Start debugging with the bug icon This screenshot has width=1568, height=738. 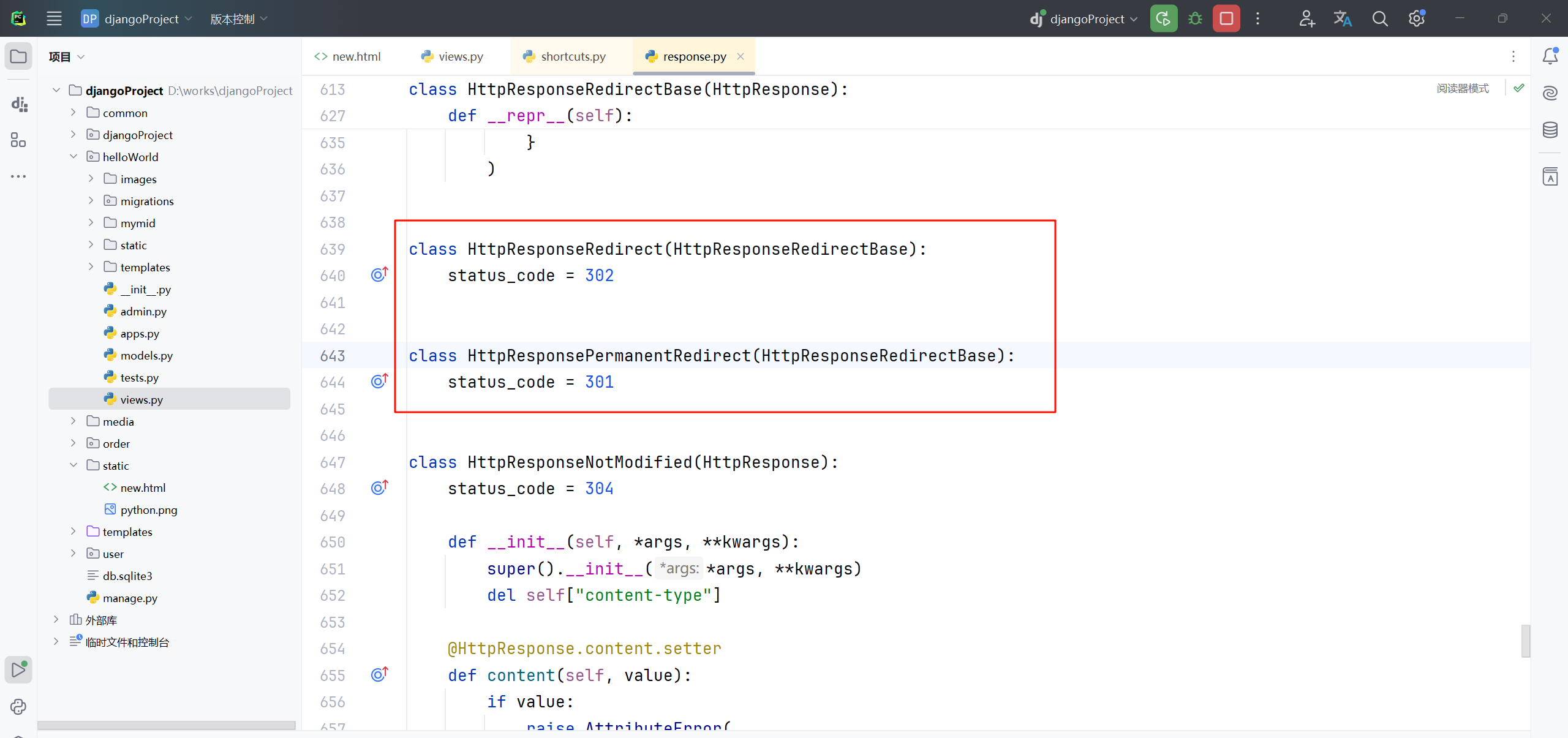(1195, 18)
